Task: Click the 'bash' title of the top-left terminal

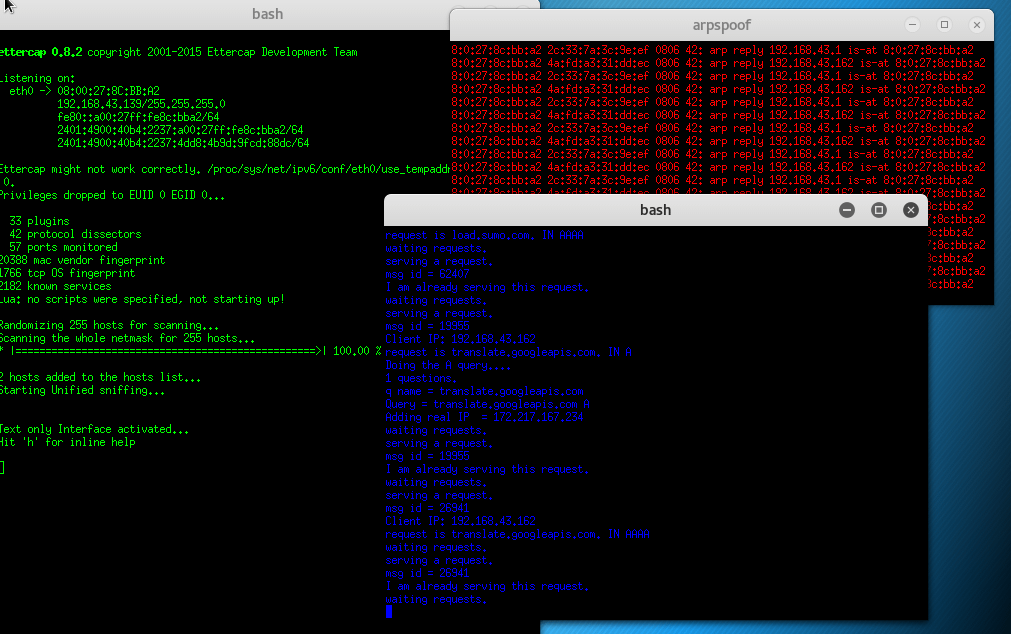Action: click(267, 14)
